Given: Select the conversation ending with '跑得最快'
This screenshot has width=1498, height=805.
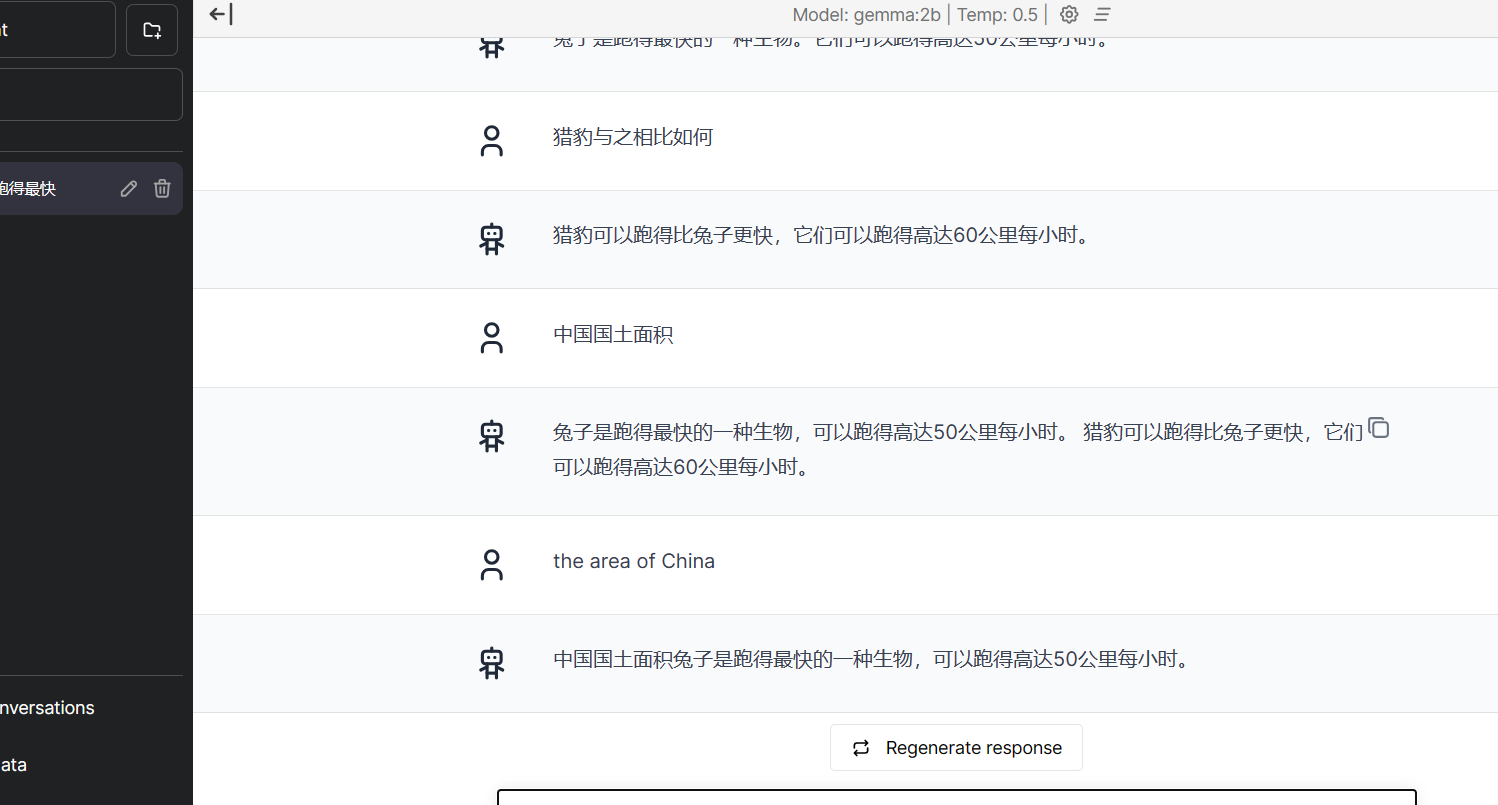Looking at the screenshot, I should point(91,188).
